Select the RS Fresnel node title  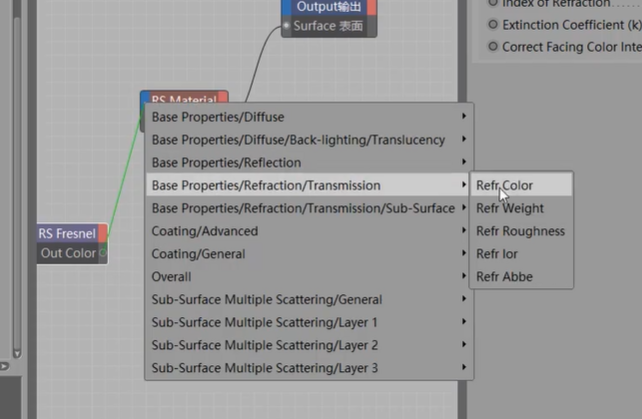pyautogui.click(x=67, y=233)
